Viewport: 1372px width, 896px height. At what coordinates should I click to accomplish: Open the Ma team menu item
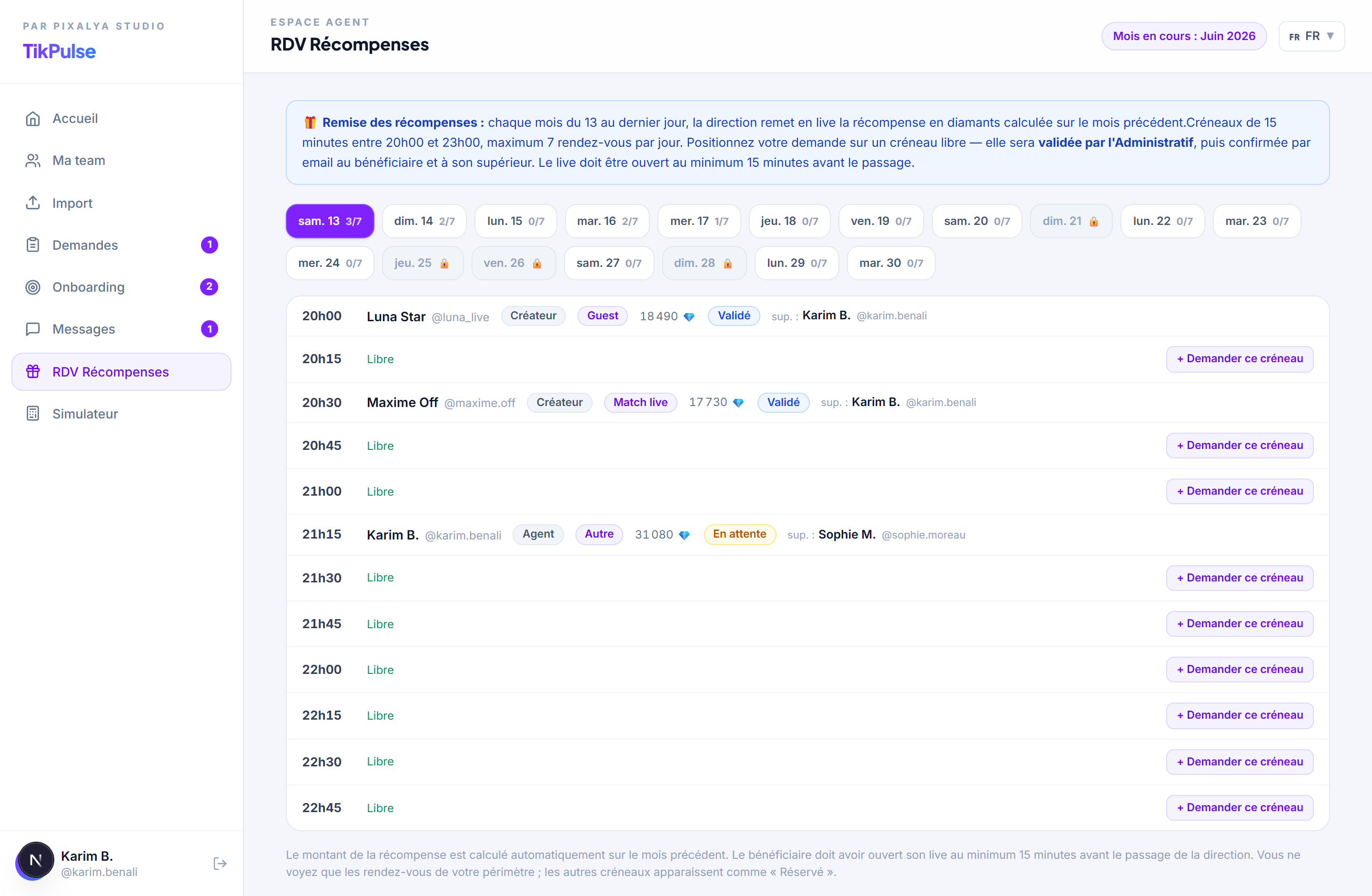tap(121, 161)
